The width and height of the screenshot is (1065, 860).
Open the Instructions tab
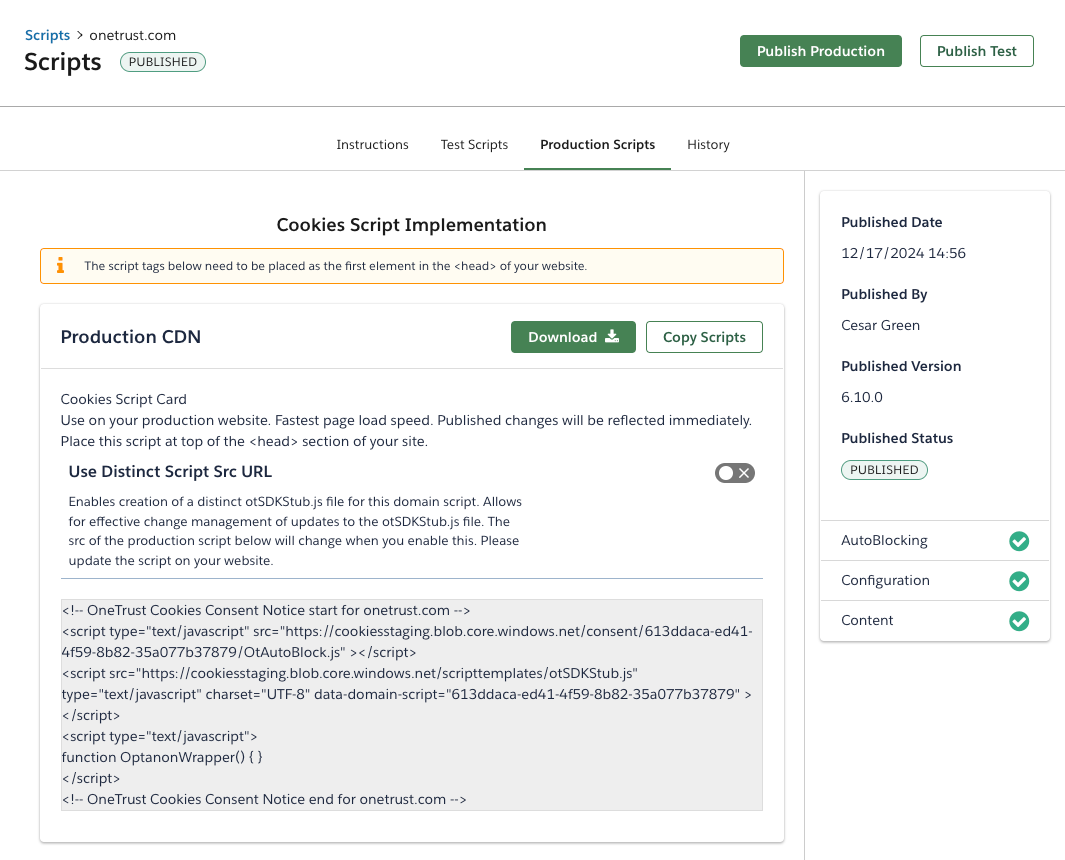[372, 145]
